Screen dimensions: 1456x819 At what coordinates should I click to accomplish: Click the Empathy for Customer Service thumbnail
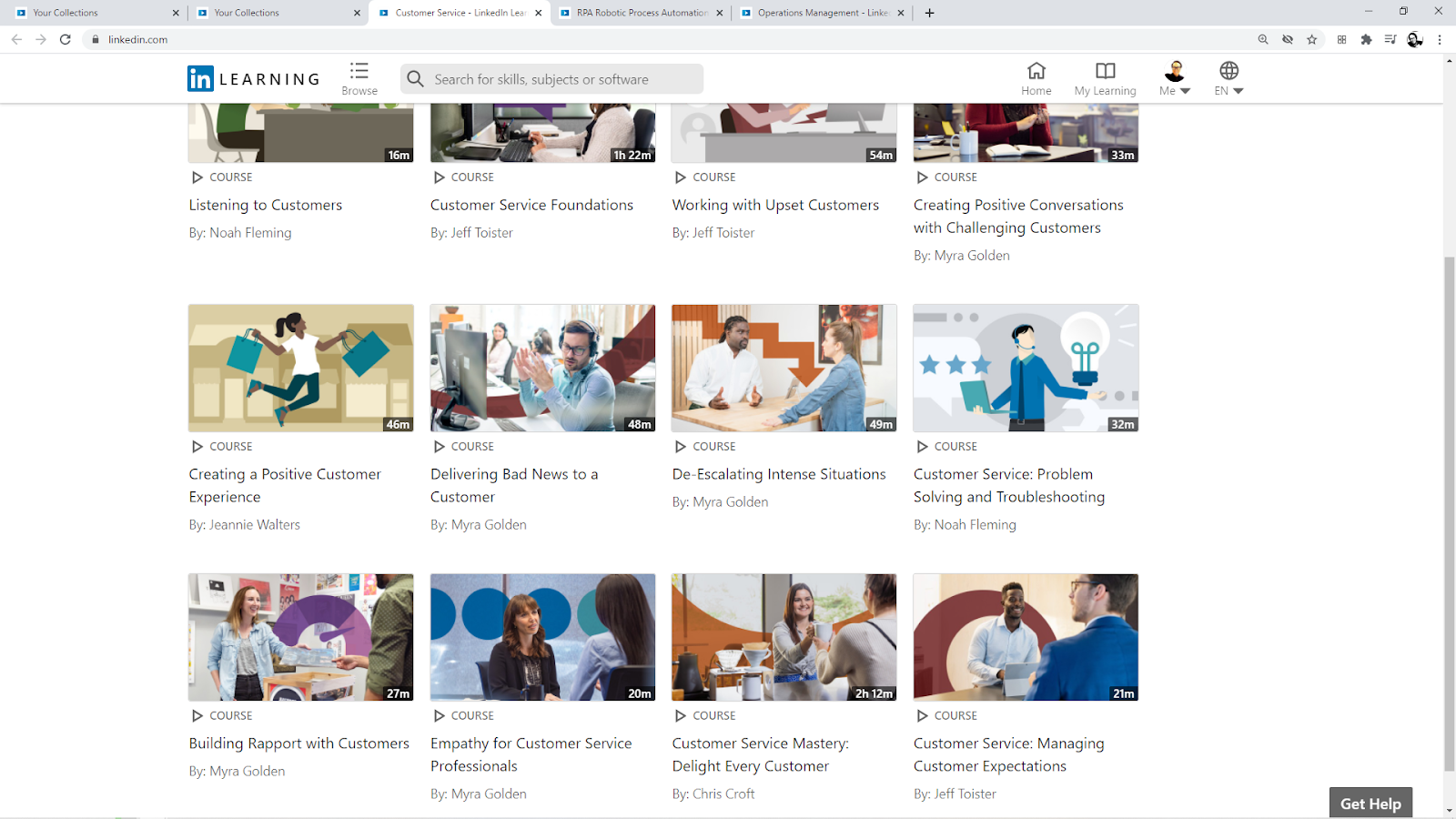[x=542, y=637]
